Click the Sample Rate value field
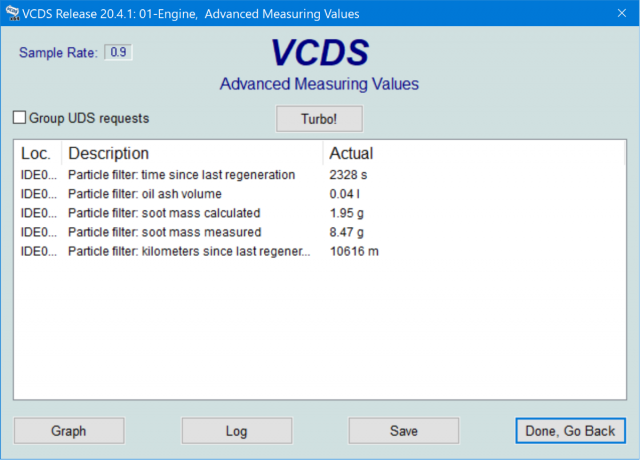The image size is (640, 460). coord(119,52)
